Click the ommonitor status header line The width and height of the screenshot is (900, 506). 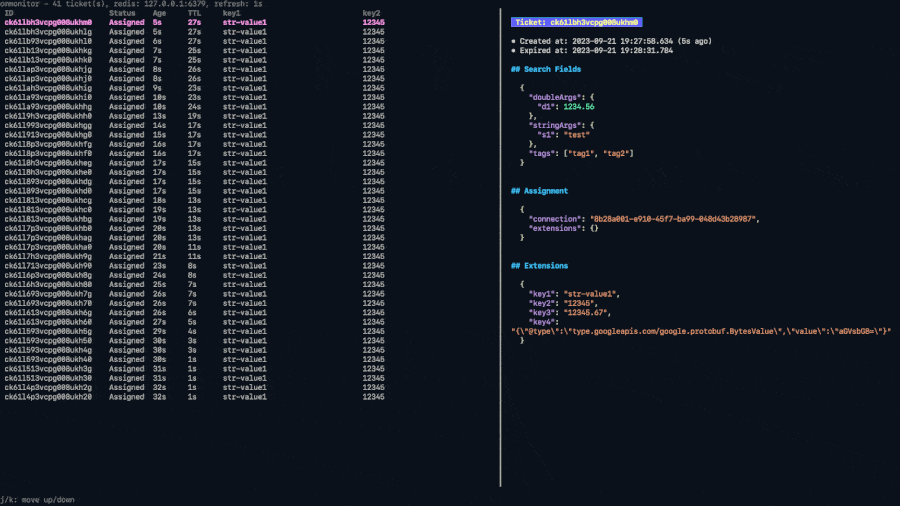click(x=131, y=4)
